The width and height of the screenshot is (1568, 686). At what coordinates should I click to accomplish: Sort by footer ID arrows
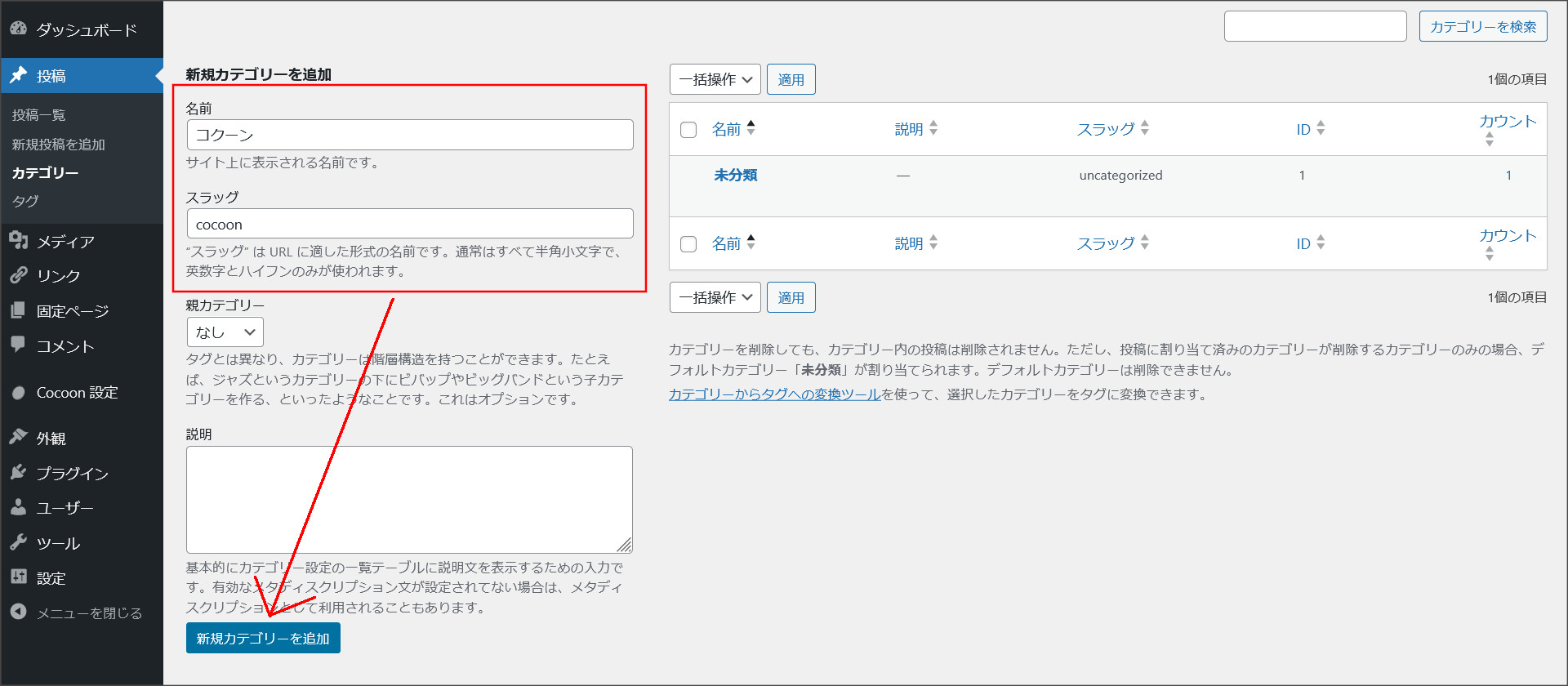(1321, 243)
